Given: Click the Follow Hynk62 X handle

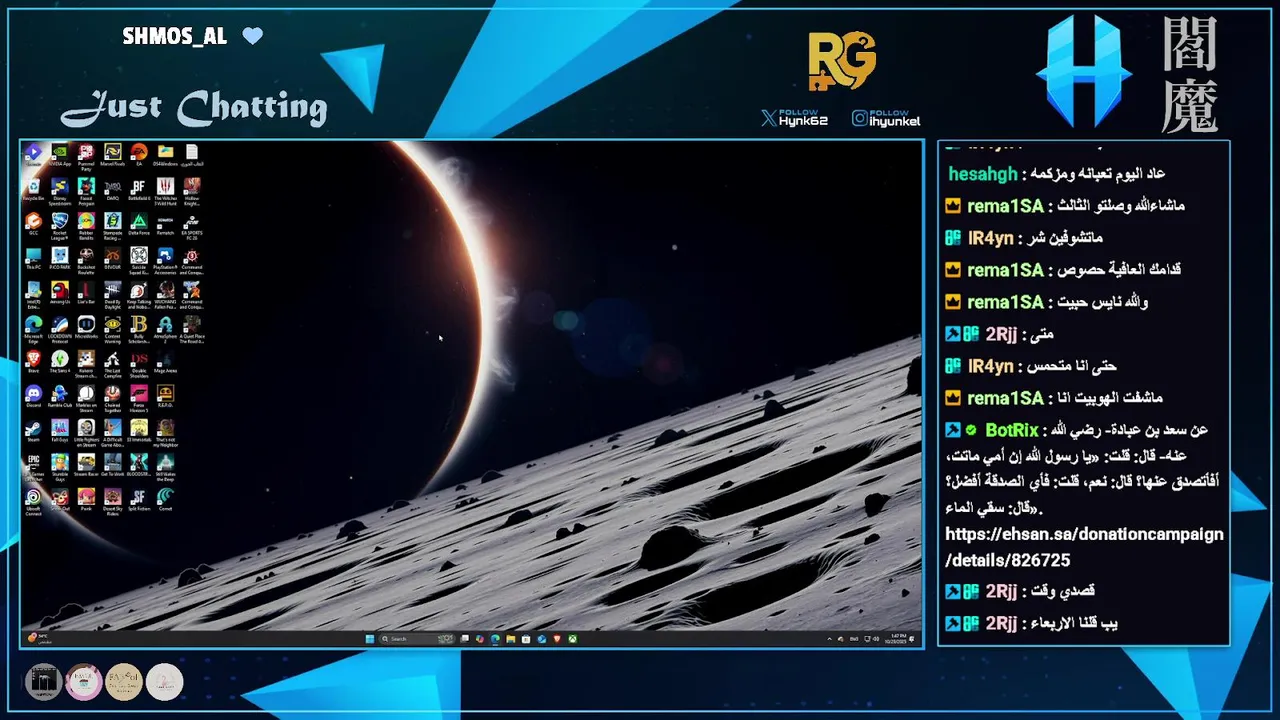Looking at the screenshot, I should click(794, 119).
